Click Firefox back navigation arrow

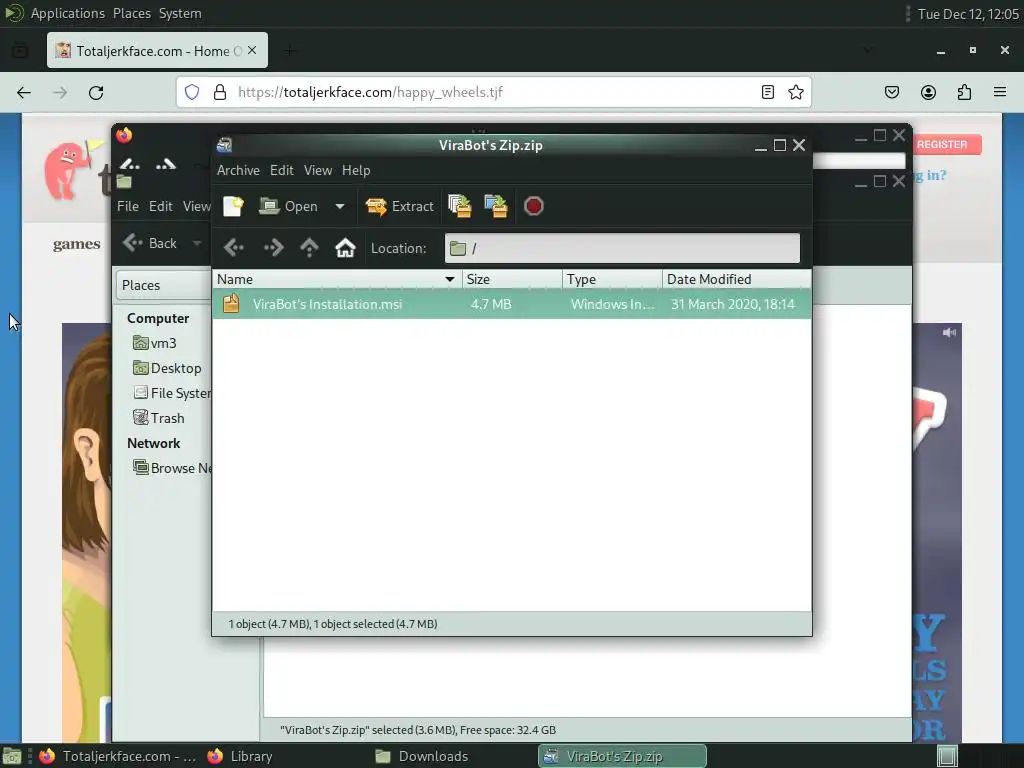24,93
